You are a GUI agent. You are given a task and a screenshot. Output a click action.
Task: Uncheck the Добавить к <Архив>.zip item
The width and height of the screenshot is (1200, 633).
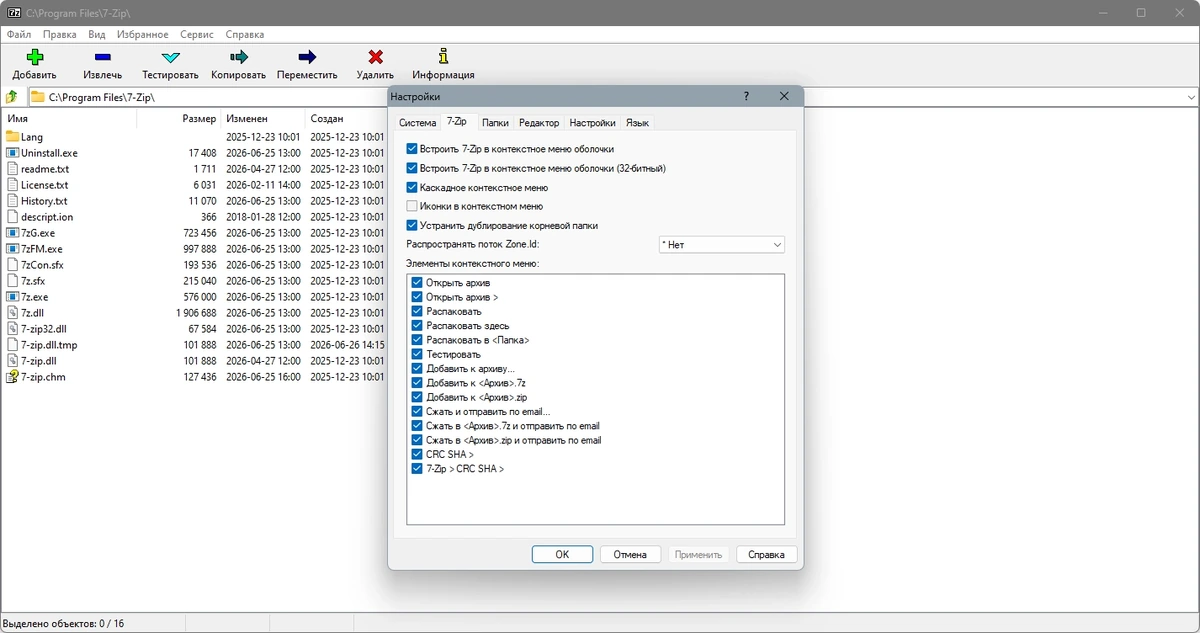click(x=417, y=397)
